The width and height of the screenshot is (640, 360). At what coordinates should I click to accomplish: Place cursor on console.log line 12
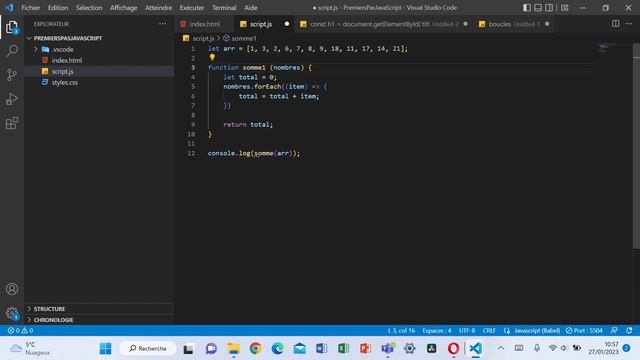tap(253, 153)
